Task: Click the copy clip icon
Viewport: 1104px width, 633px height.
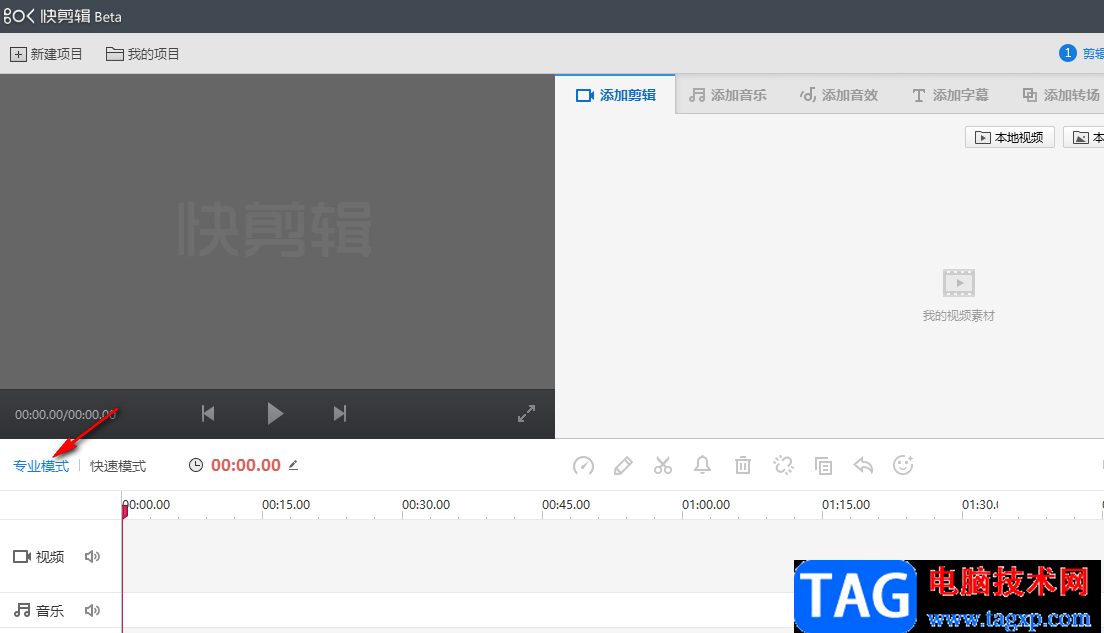Action: (x=823, y=465)
